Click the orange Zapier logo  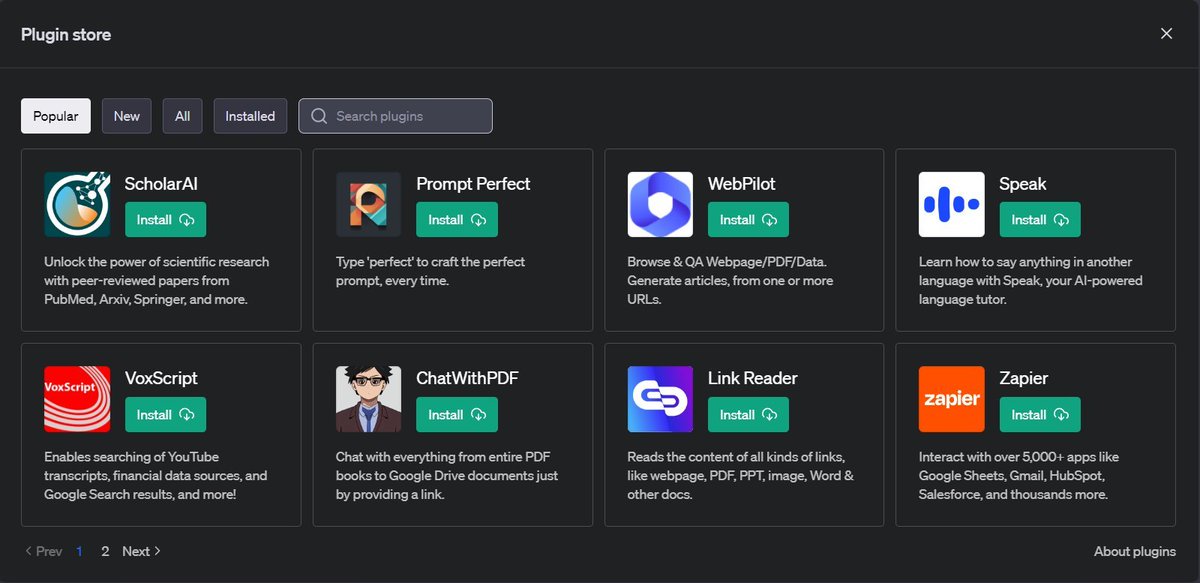951,399
